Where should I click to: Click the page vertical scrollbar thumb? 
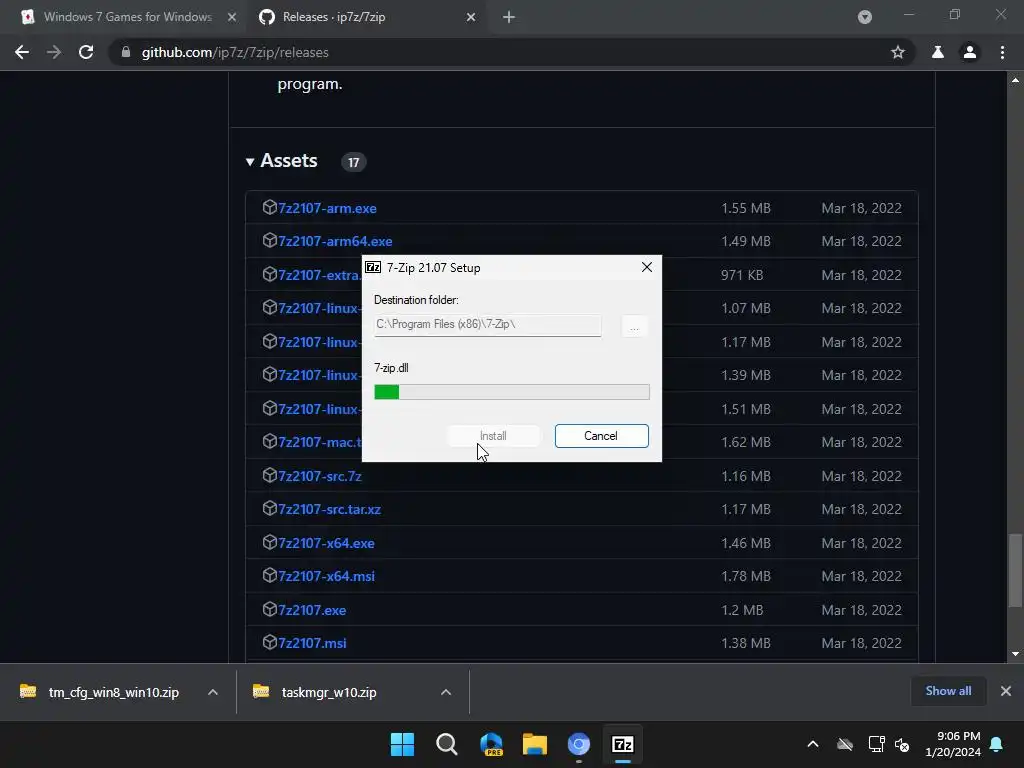click(1015, 571)
